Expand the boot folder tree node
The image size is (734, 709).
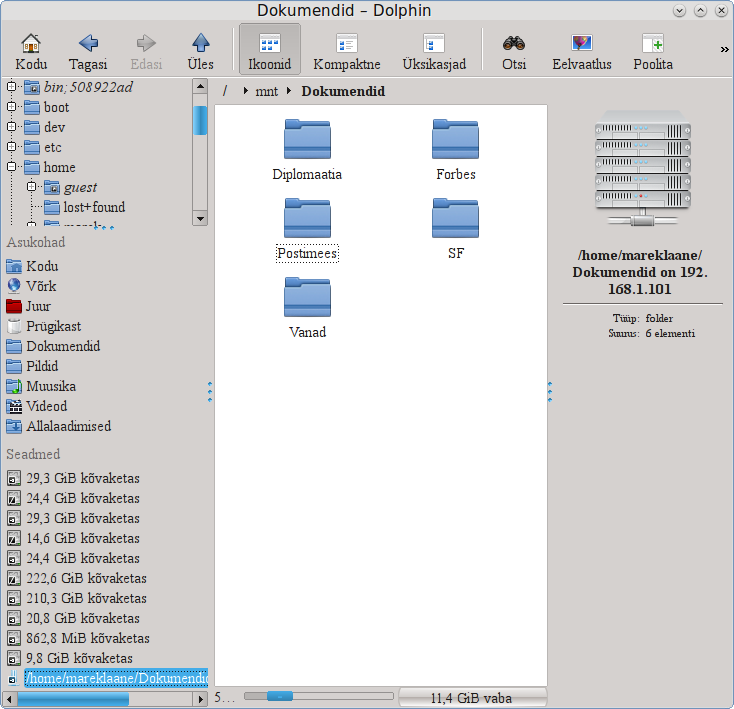point(12,107)
